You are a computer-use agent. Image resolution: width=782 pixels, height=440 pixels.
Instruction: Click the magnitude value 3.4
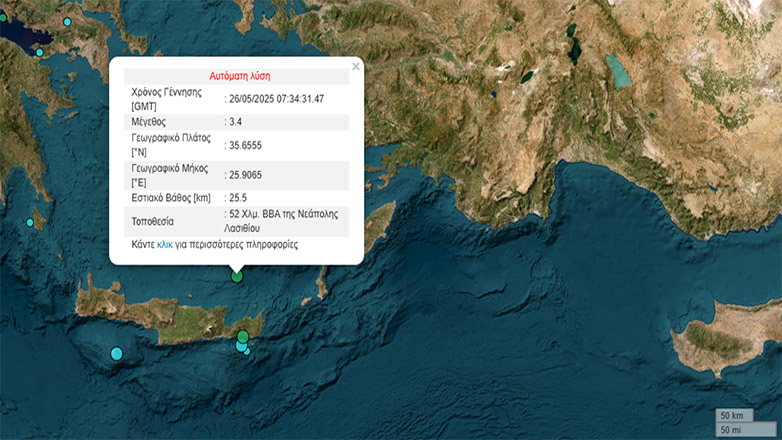click(x=237, y=122)
